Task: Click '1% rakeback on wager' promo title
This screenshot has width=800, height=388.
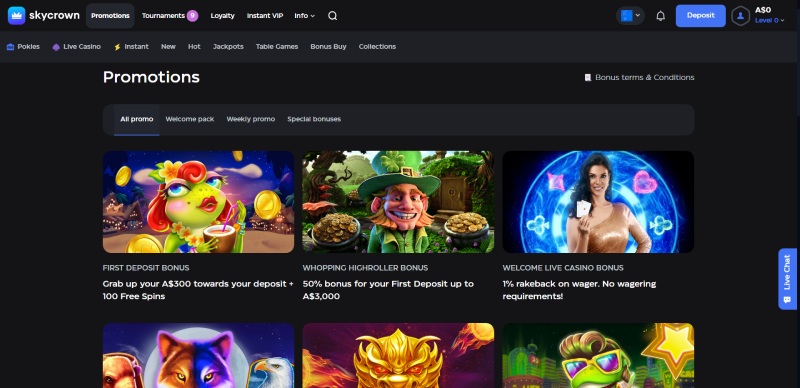Action: (579, 290)
